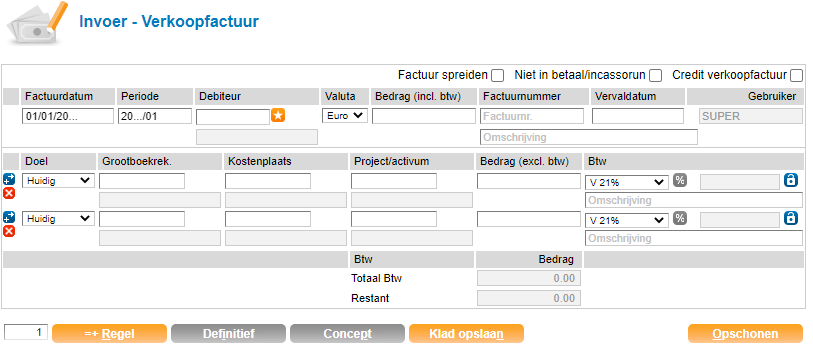Check Niet in betaal/incassorun option
The width and height of the screenshot is (813, 360).
(655, 76)
